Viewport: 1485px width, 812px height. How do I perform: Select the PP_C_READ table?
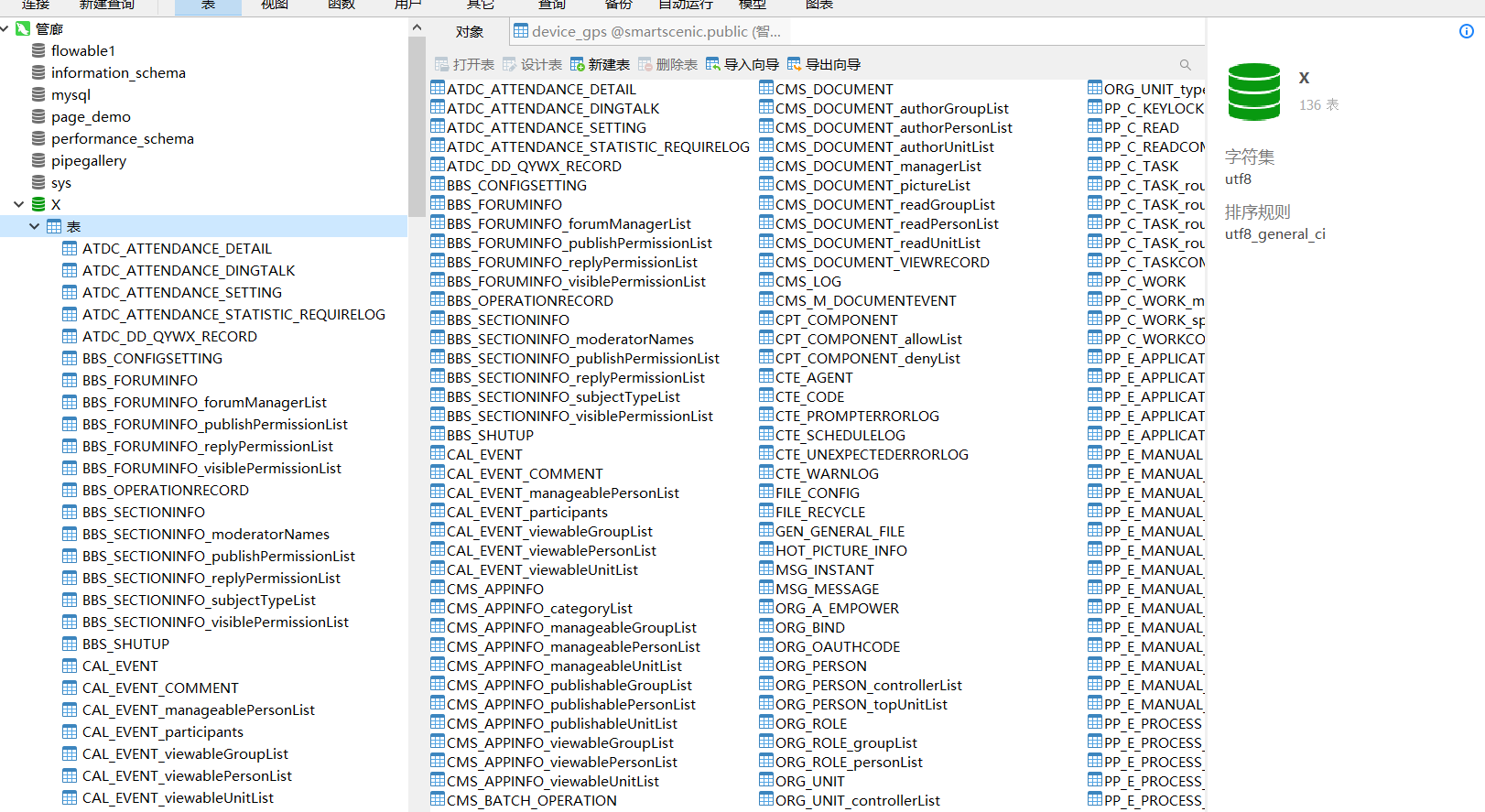pos(1141,127)
